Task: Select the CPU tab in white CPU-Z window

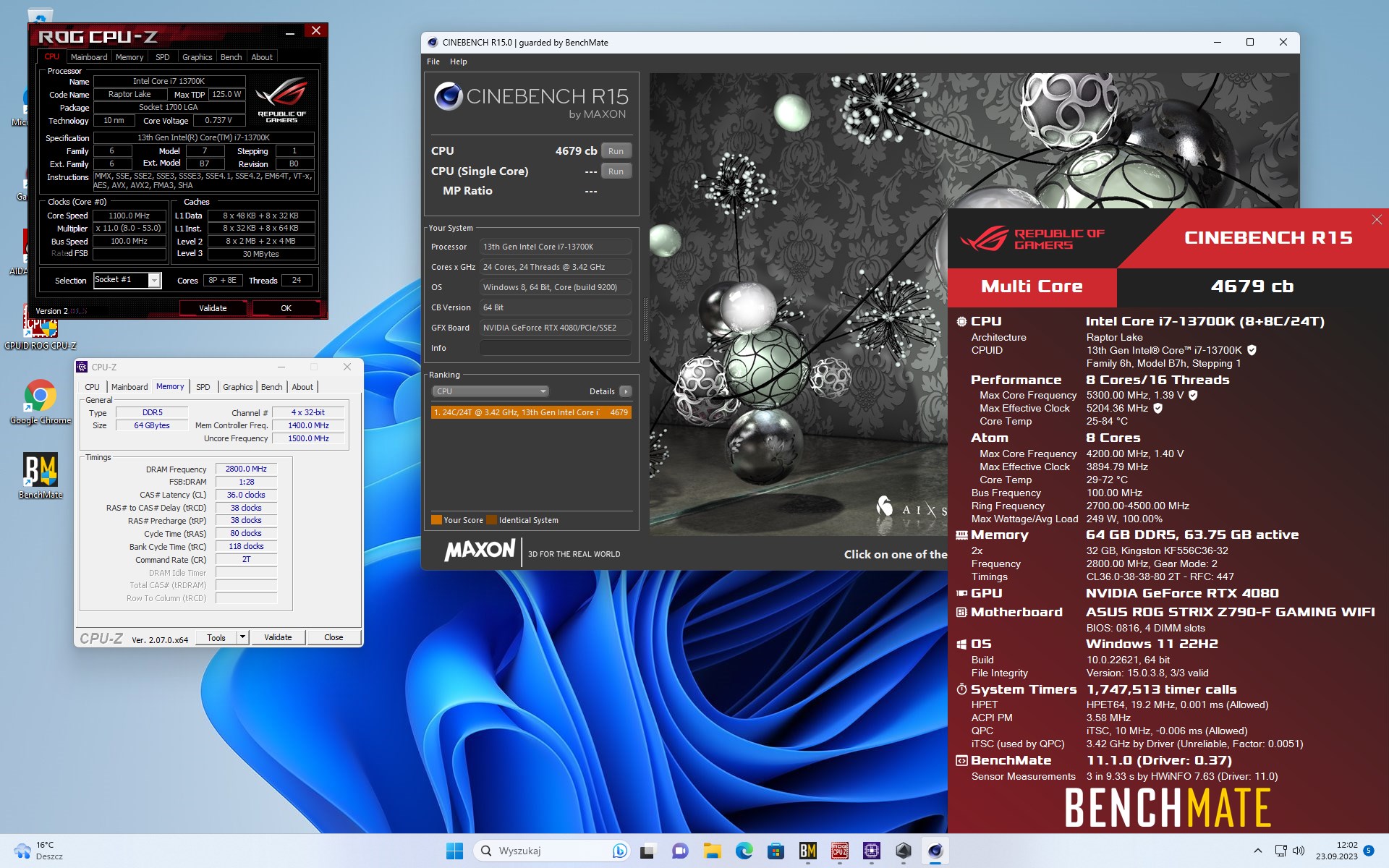Action: pyautogui.click(x=93, y=387)
